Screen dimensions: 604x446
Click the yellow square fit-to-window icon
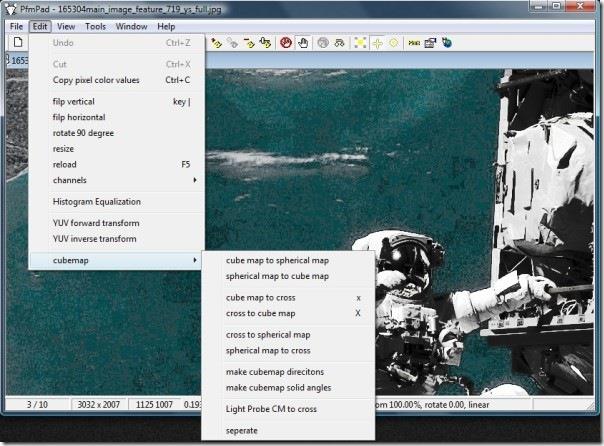pos(360,43)
